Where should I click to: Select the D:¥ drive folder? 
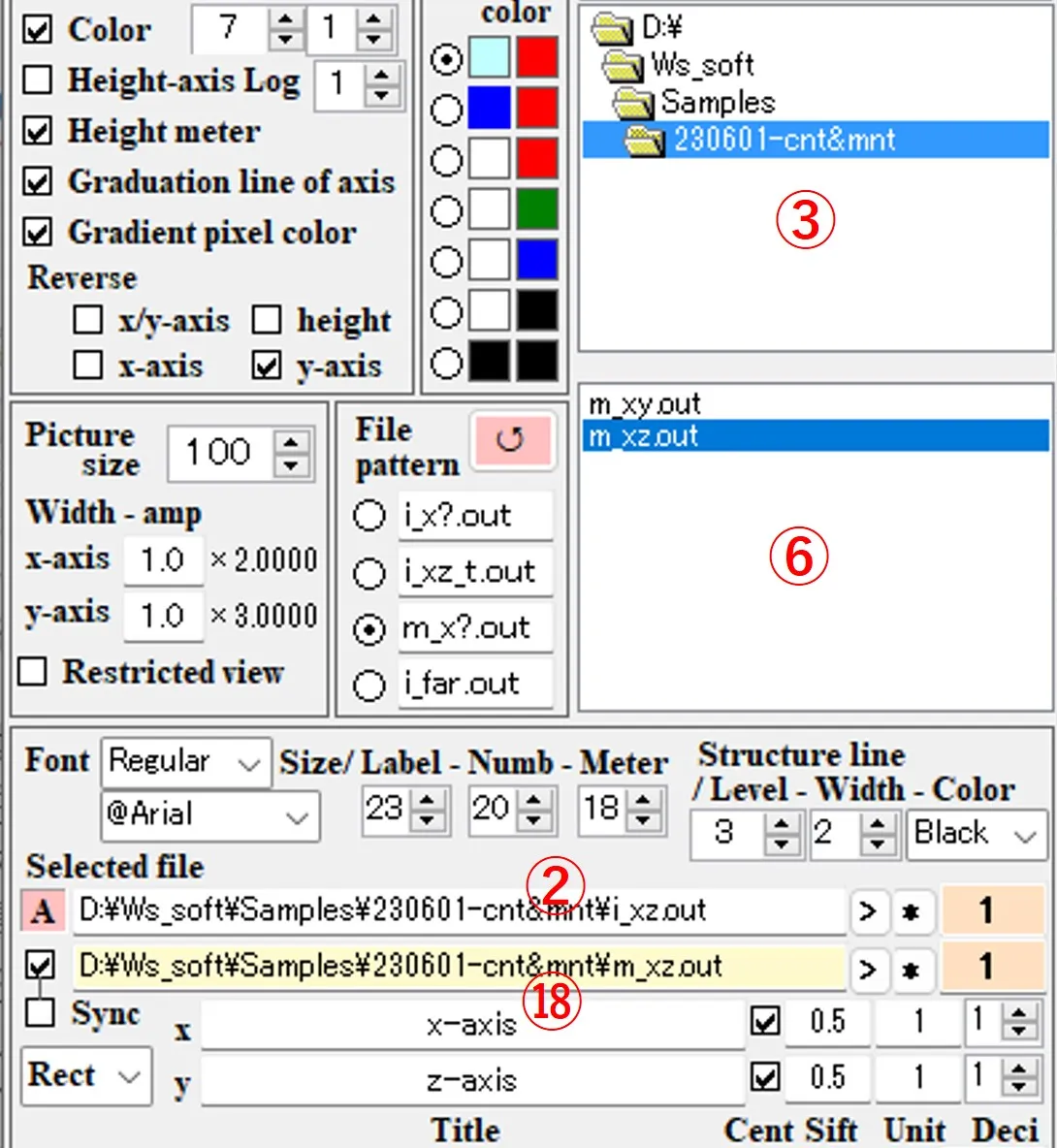(636, 28)
